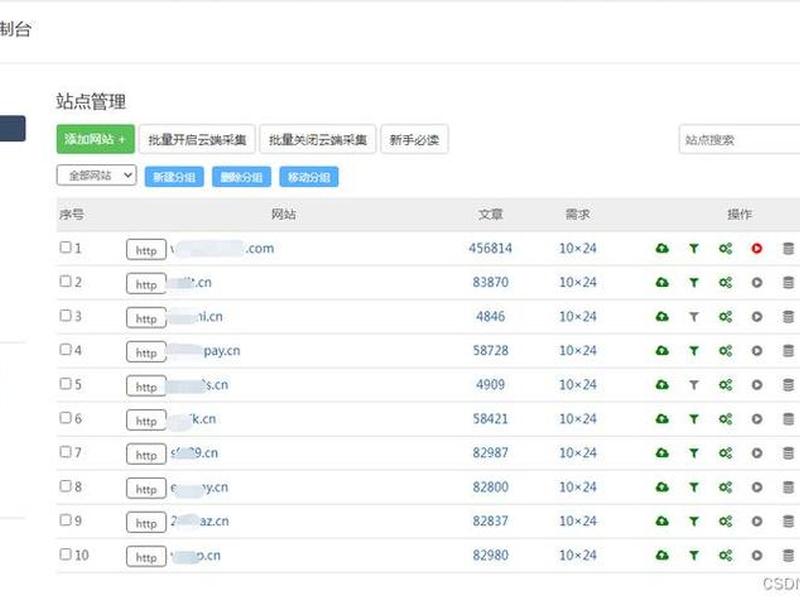Tick the checkbox for site 3
Viewport: 800px width, 600px height.
pos(65,315)
